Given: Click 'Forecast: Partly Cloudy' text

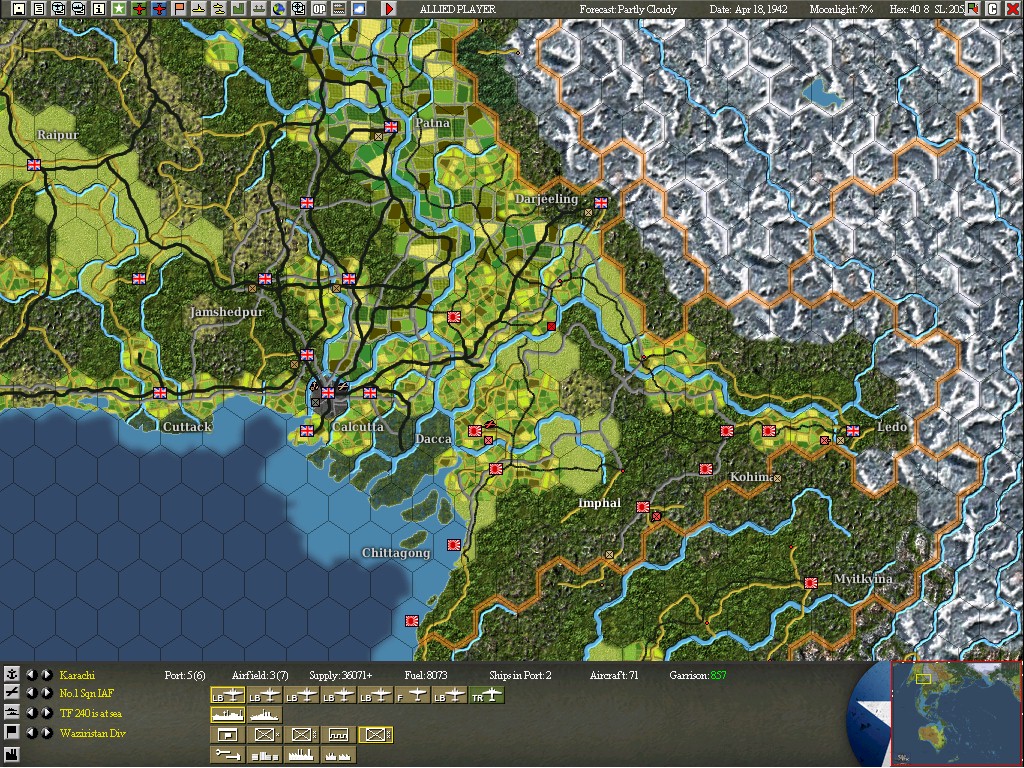Looking at the screenshot, I should [628, 9].
